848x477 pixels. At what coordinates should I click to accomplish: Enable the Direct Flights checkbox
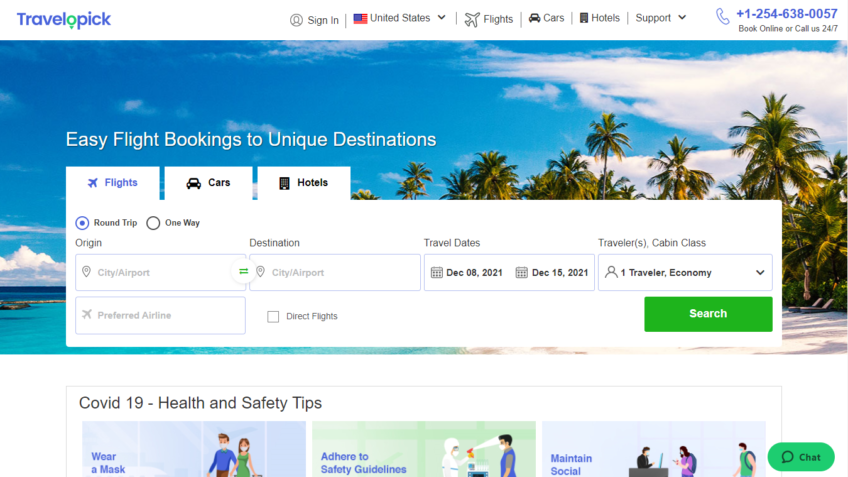[273, 316]
